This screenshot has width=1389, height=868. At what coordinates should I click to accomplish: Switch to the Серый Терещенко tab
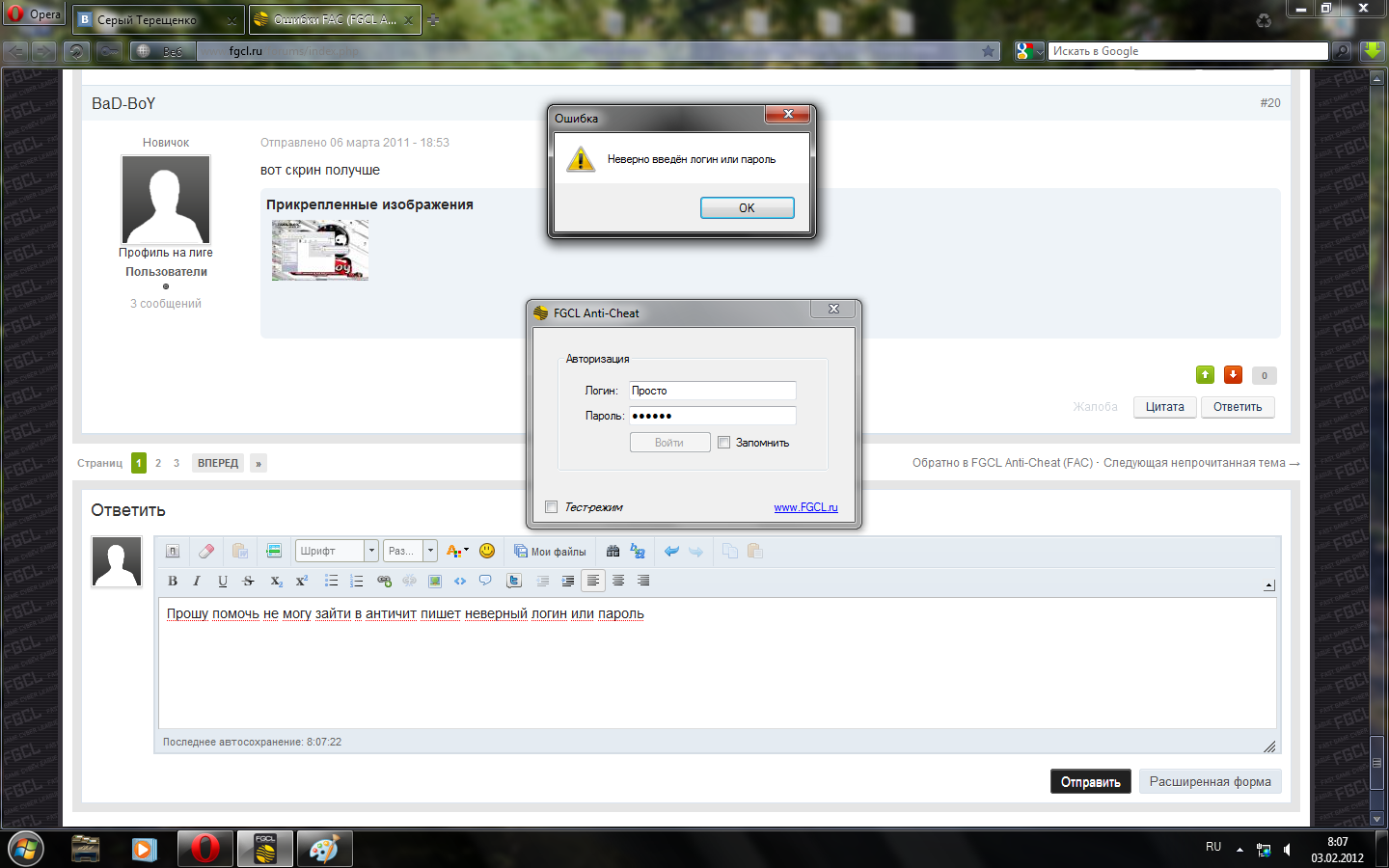click(x=158, y=20)
